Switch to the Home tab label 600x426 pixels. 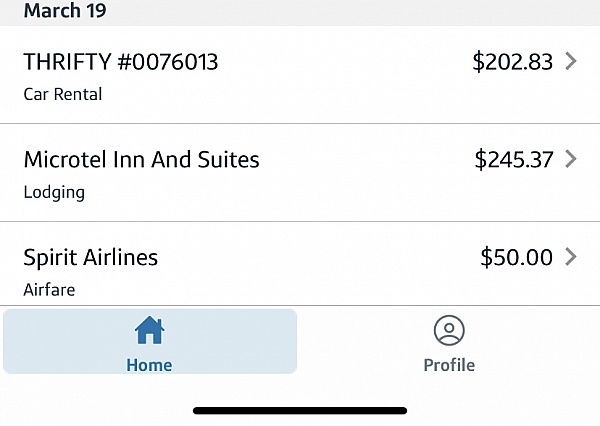pyautogui.click(x=149, y=365)
